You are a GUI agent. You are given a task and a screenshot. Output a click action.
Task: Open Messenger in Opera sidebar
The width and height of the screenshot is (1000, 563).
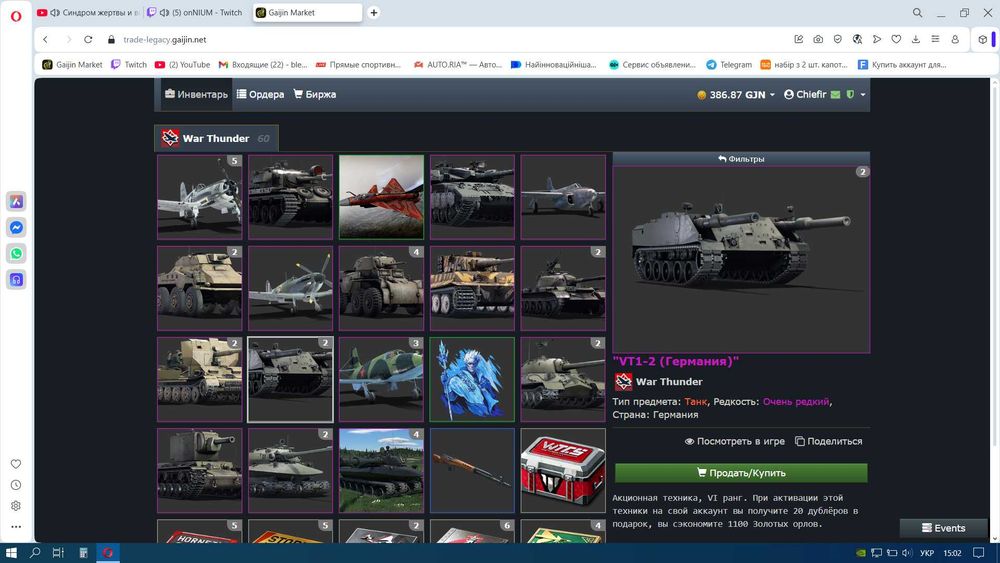pos(17,228)
